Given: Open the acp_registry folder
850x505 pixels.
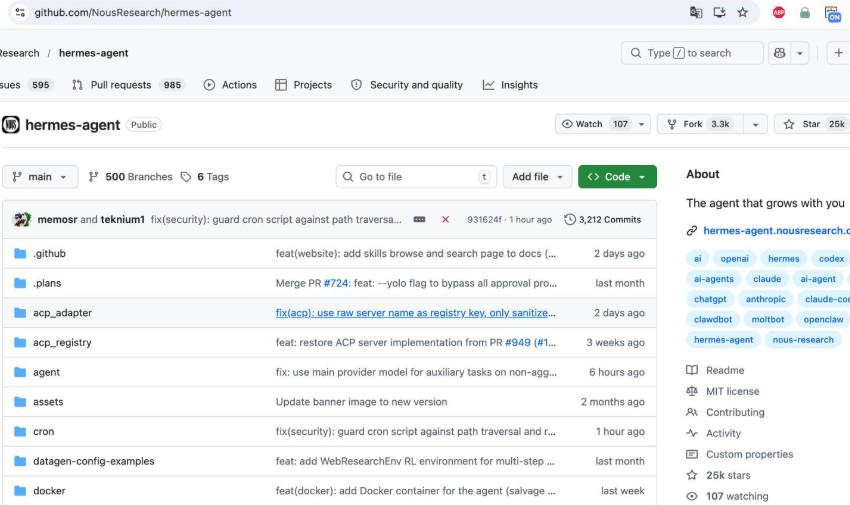Looking at the screenshot, I should (x=62, y=342).
